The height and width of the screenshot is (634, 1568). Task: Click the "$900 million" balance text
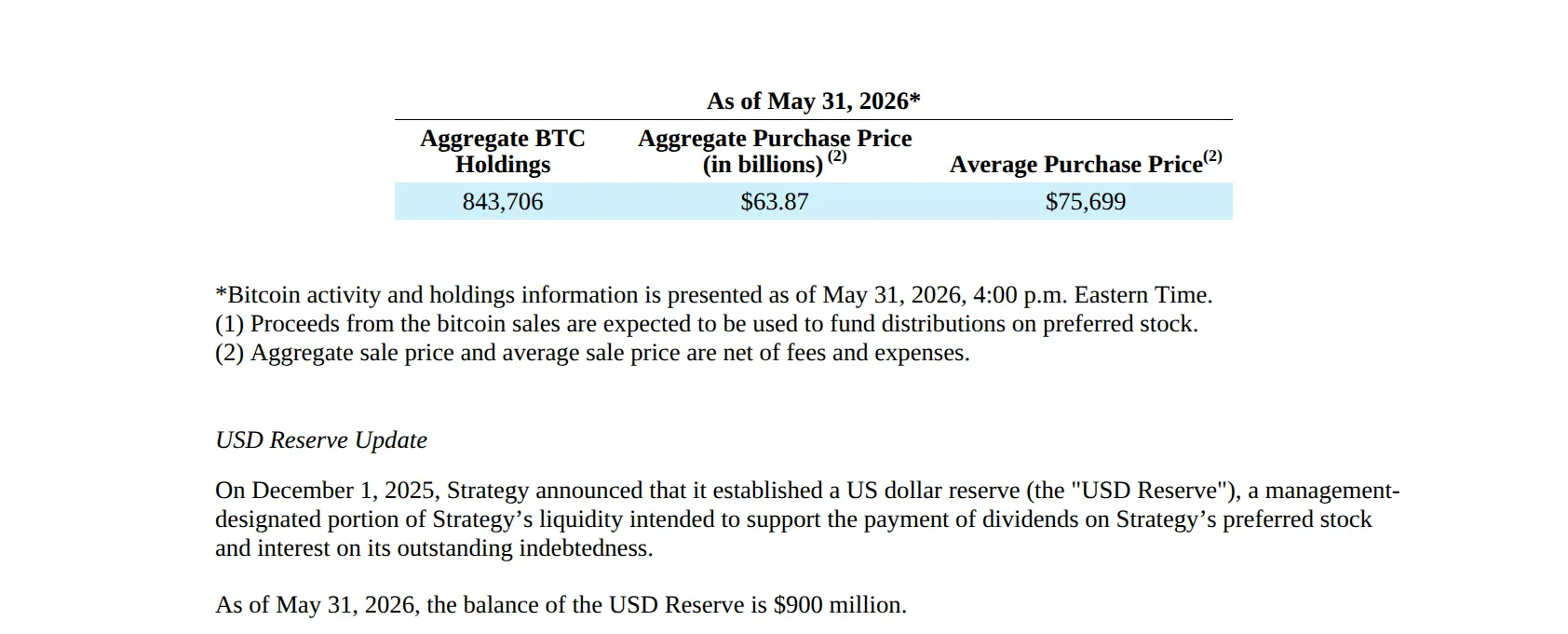[838, 605]
